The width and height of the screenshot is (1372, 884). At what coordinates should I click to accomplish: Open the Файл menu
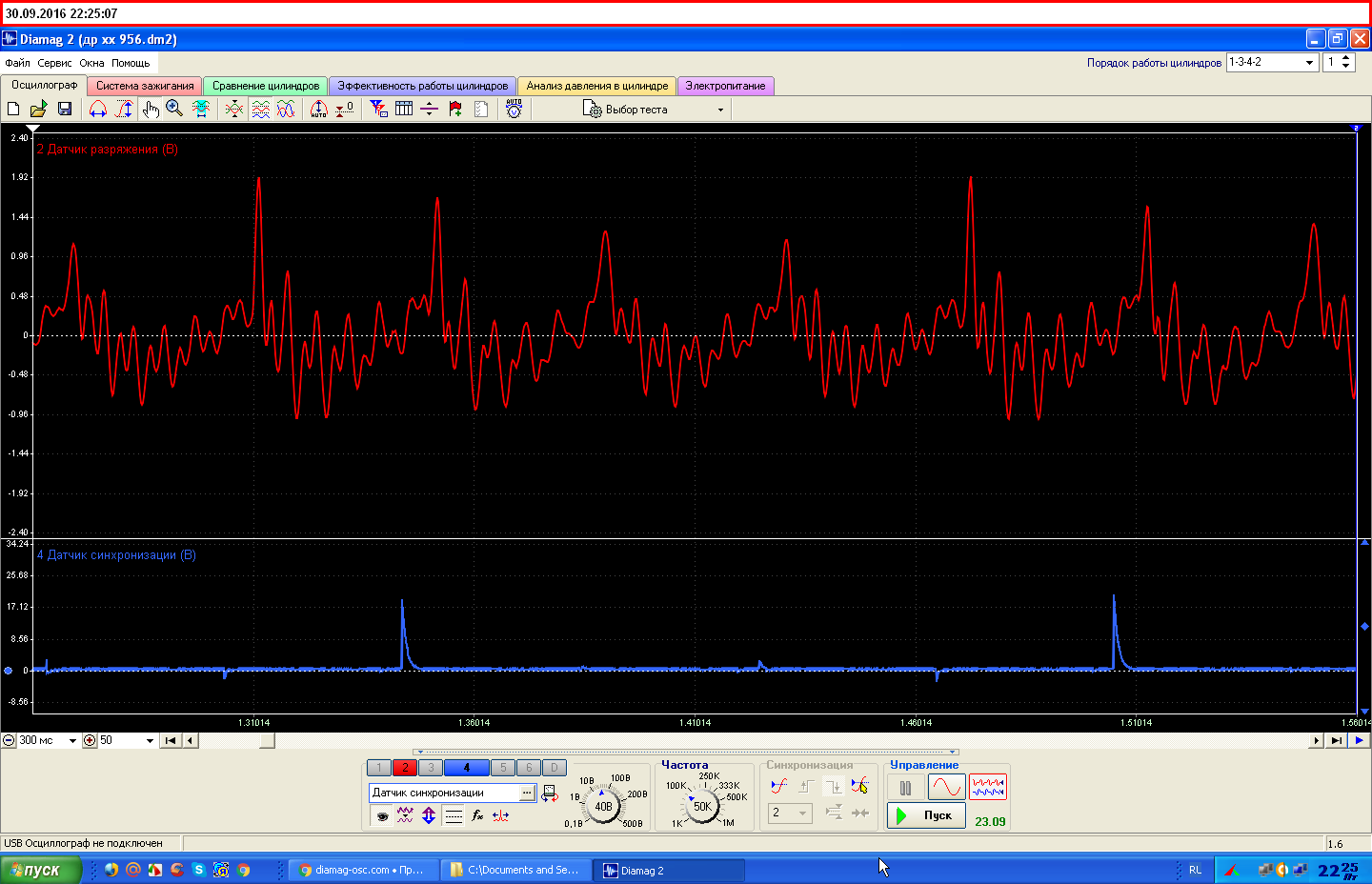pos(17,63)
